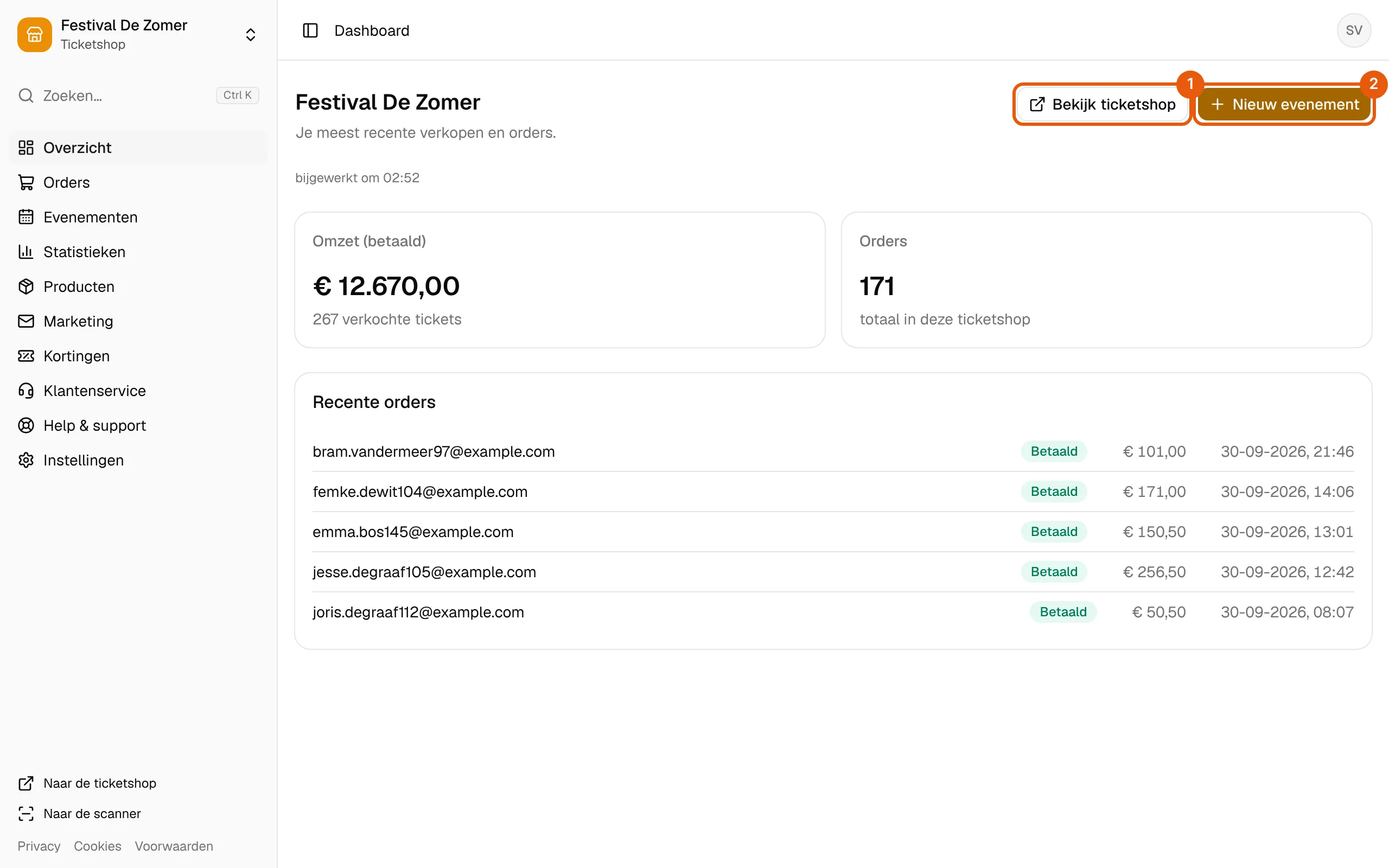Expand the ticketshop switcher chevron
Image resolution: width=1389 pixels, height=868 pixels.
click(250, 34)
